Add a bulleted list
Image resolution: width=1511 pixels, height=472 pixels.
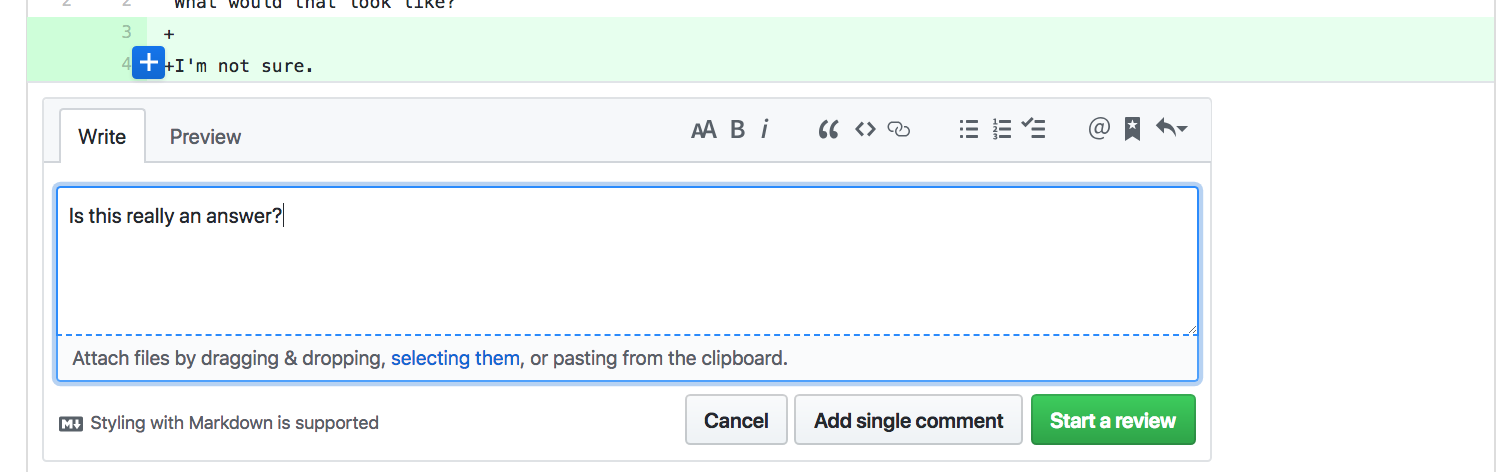[969, 129]
